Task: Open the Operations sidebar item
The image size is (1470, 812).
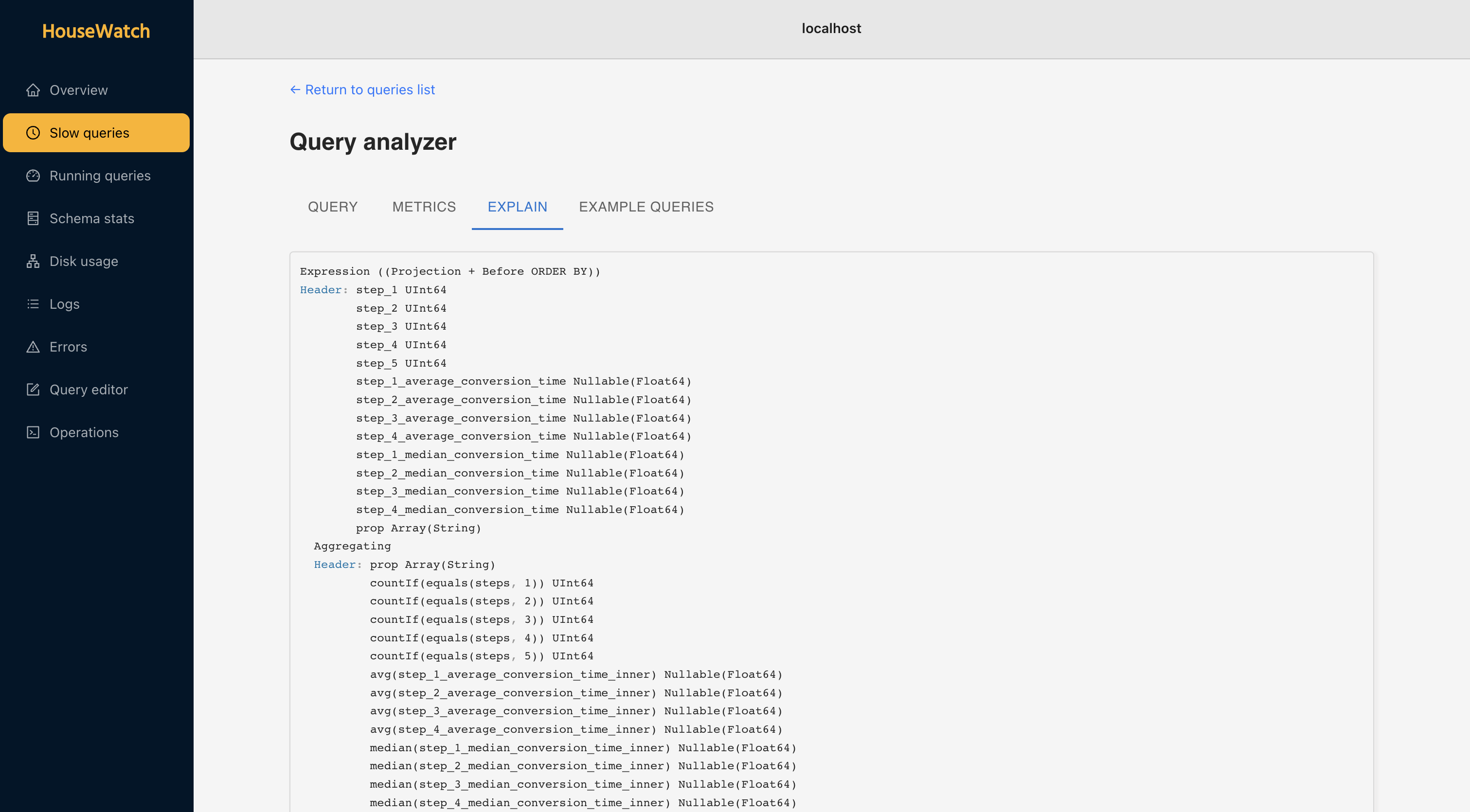Action: (84, 432)
